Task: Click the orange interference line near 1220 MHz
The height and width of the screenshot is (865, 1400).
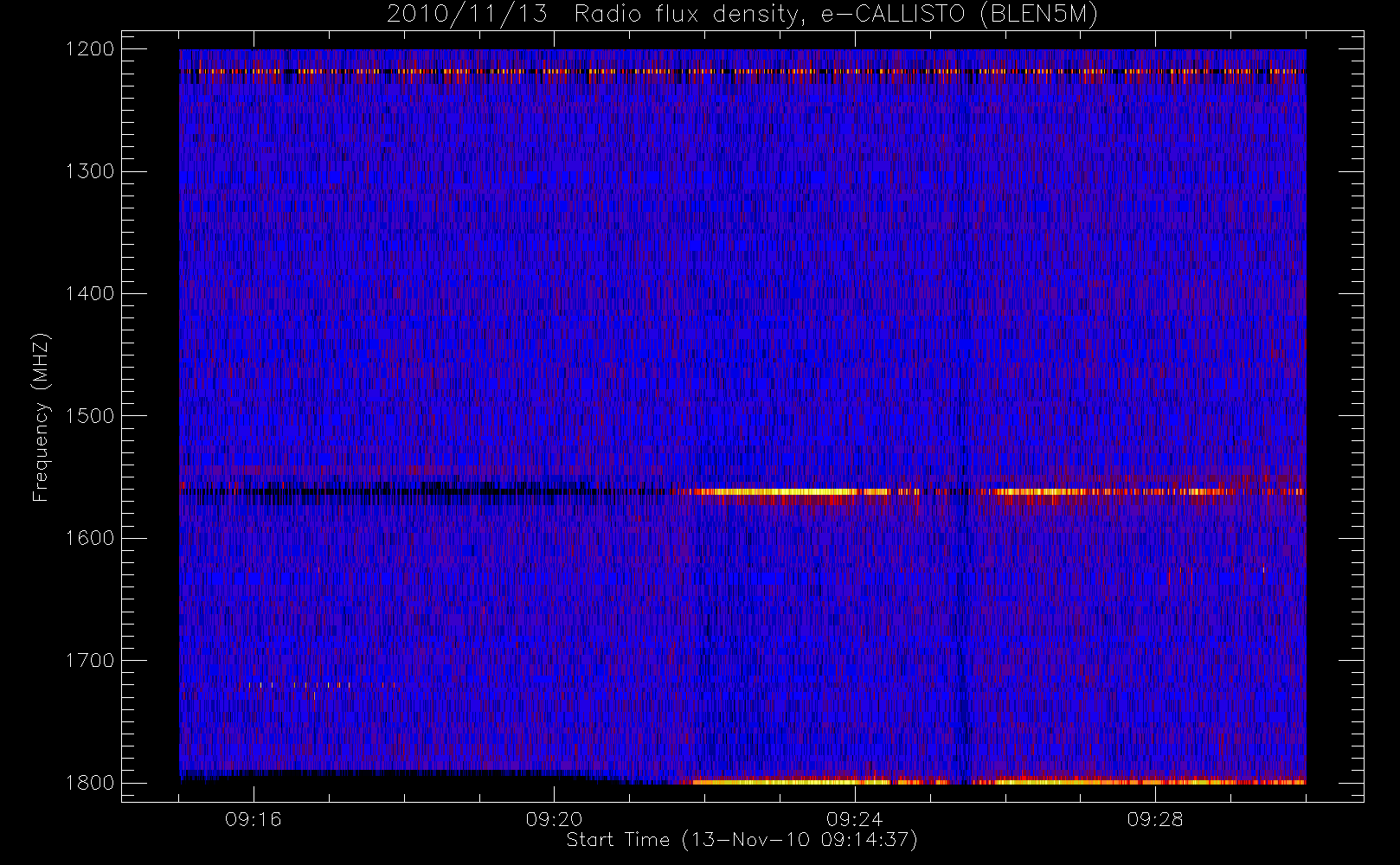Action: (742, 71)
